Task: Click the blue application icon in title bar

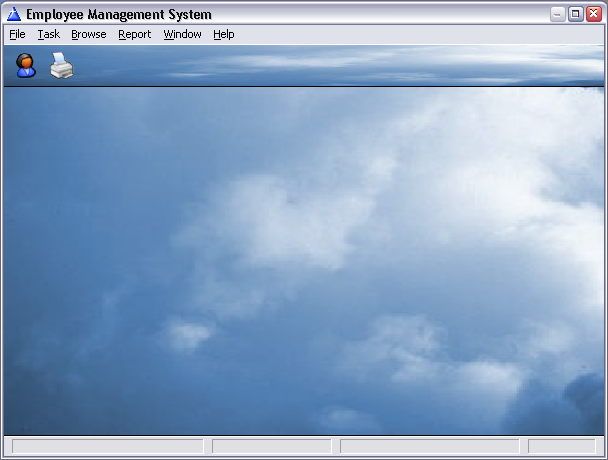Action: (x=14, y=14)
